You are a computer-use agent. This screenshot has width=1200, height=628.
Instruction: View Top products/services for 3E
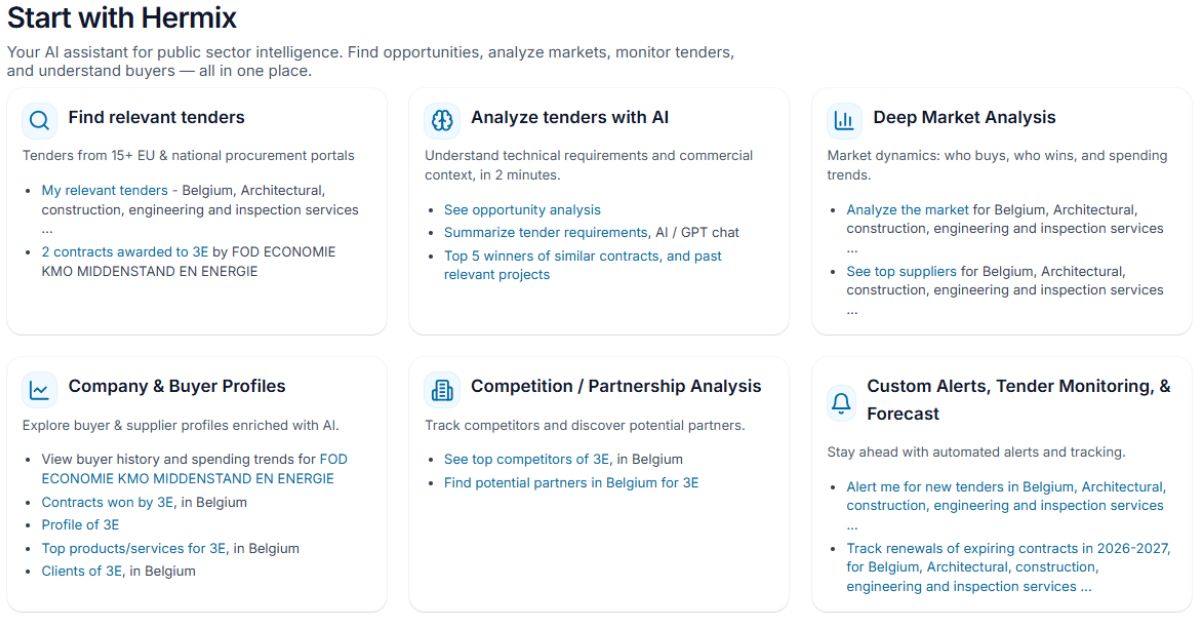pos(134,548)
